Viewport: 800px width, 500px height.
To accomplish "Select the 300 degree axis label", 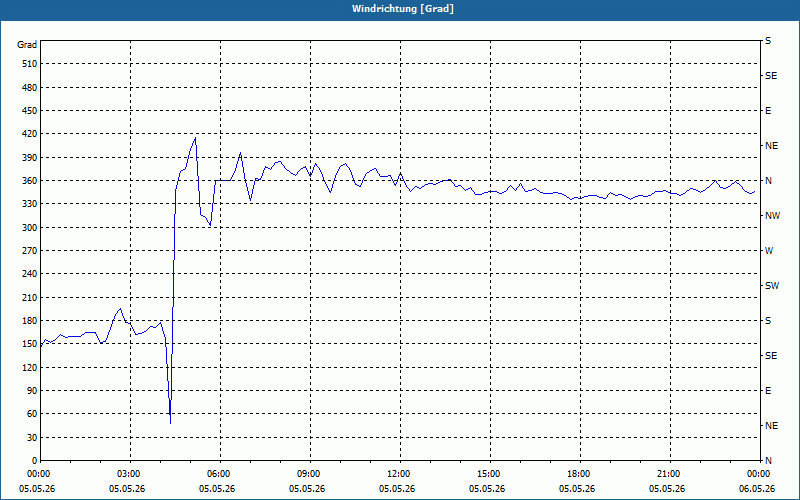I will coord(30,228).
